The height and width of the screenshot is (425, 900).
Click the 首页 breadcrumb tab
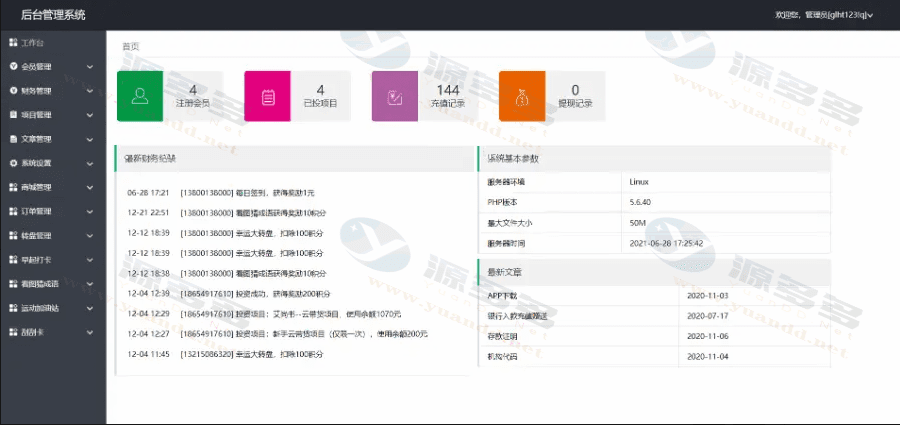pos(130,47)
